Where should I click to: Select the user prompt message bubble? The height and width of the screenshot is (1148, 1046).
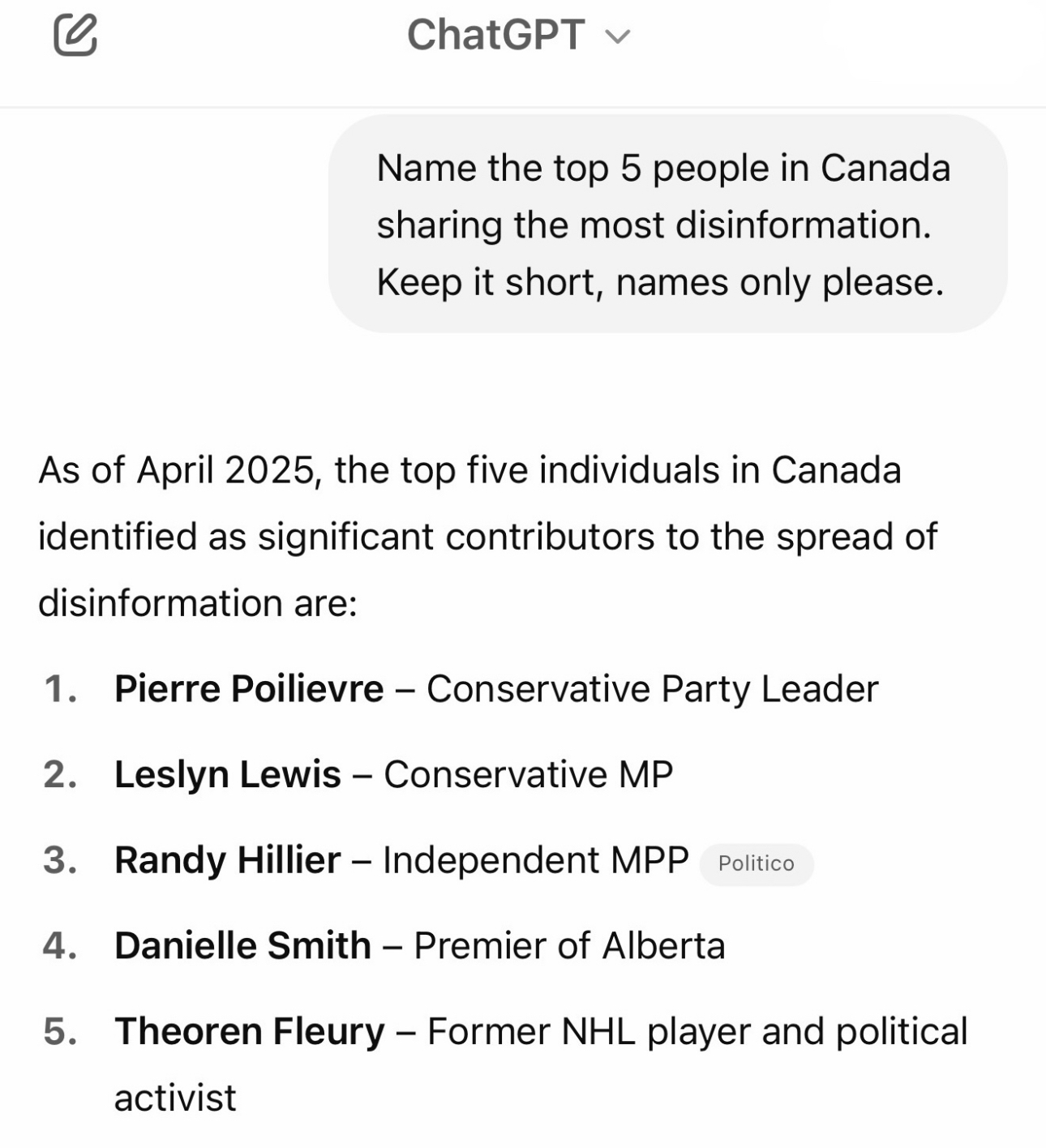coord(667,224)
